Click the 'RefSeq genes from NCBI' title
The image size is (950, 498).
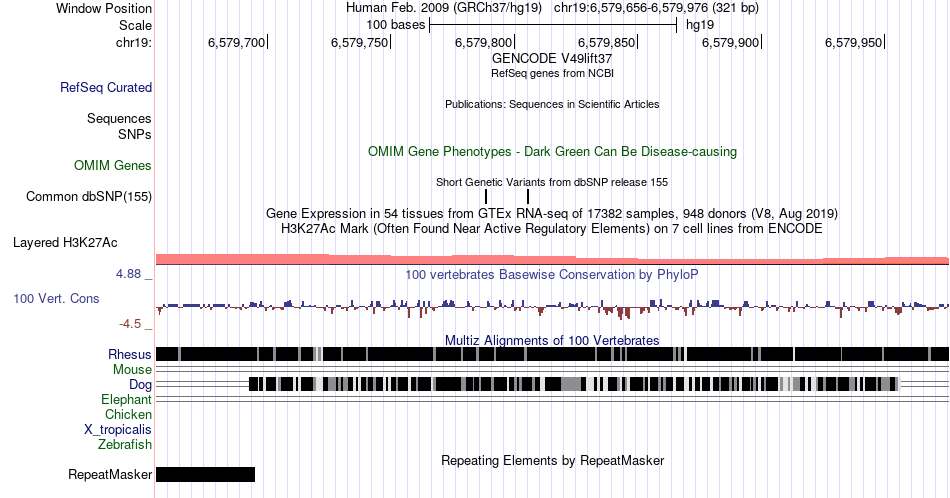tap(552, 73)
